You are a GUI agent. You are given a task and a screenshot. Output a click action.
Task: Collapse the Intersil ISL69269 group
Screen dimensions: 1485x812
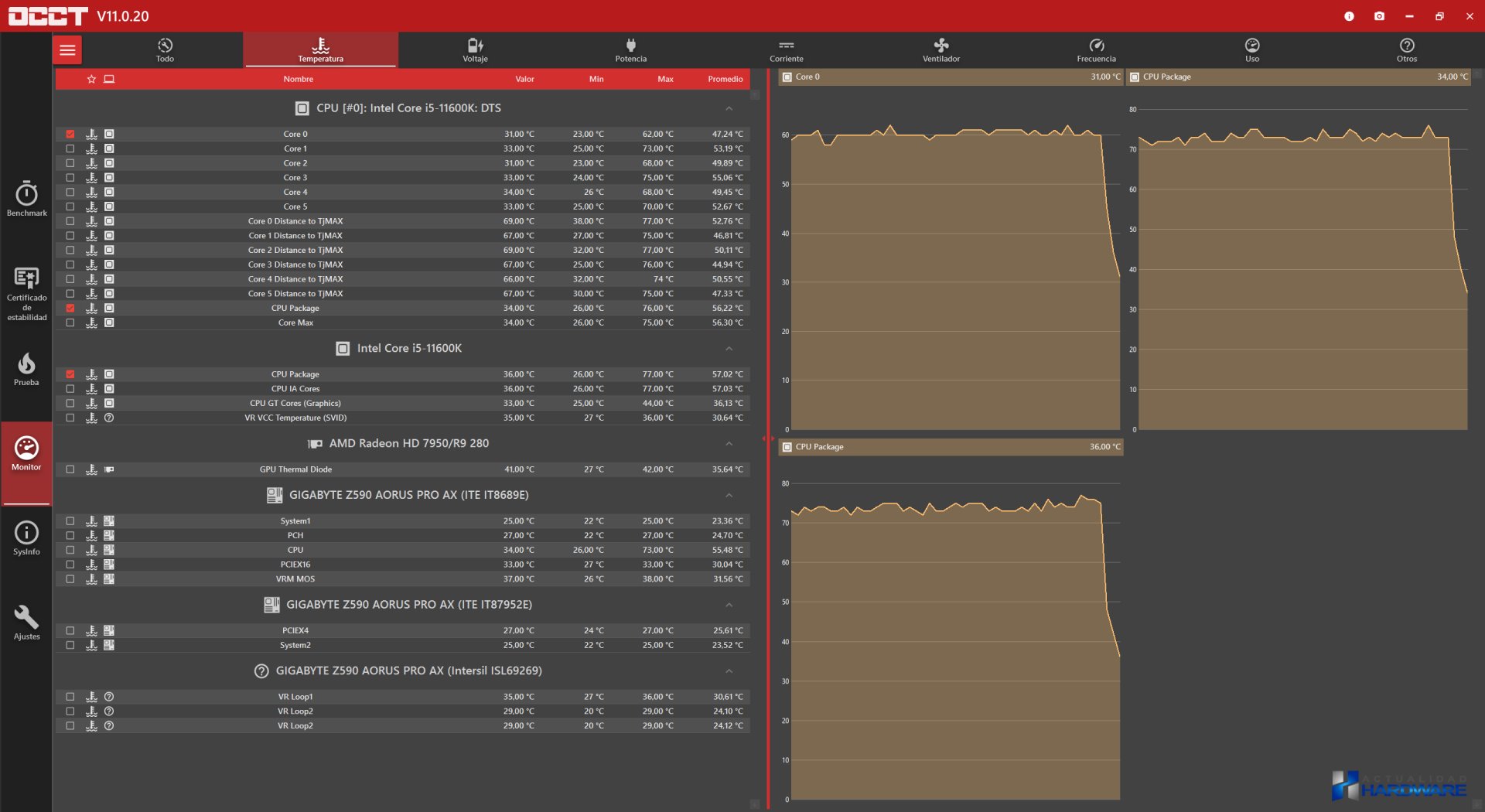point(729,671)
